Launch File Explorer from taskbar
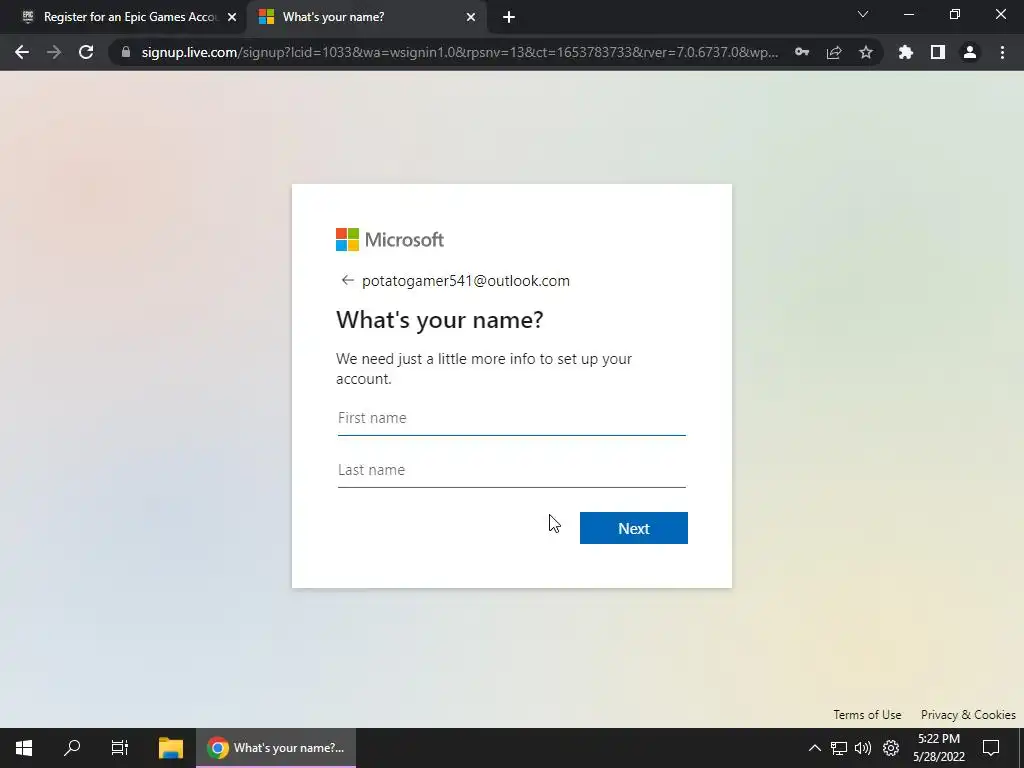Image resolution: width=1024 pixels, height=768 pixels. pos(170,748)
